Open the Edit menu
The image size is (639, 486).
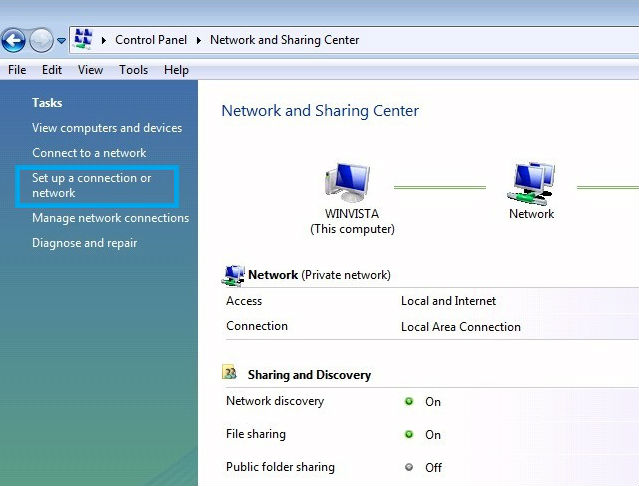(52, 70)
